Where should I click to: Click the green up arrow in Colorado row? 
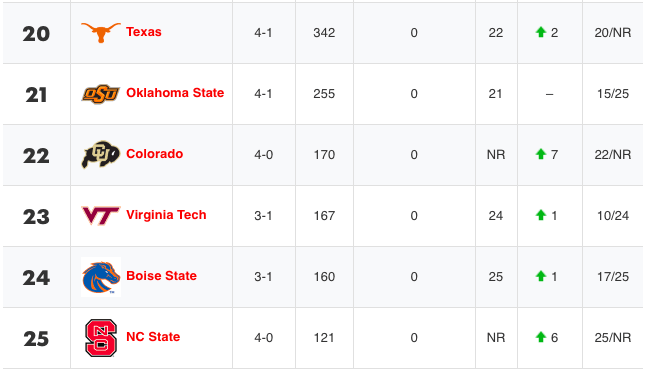(x=541, y=154)
